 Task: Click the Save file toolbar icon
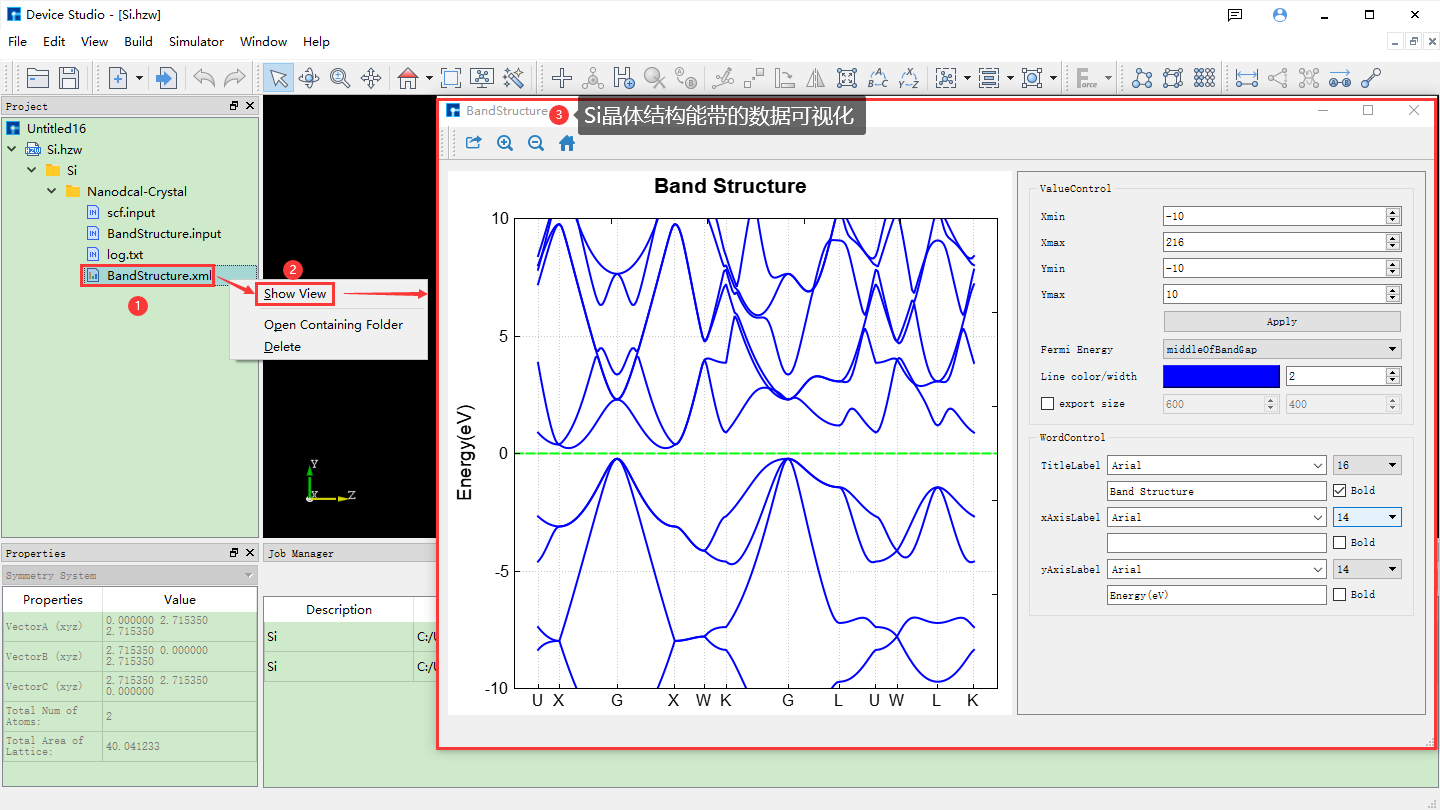(x=69, y=78)
